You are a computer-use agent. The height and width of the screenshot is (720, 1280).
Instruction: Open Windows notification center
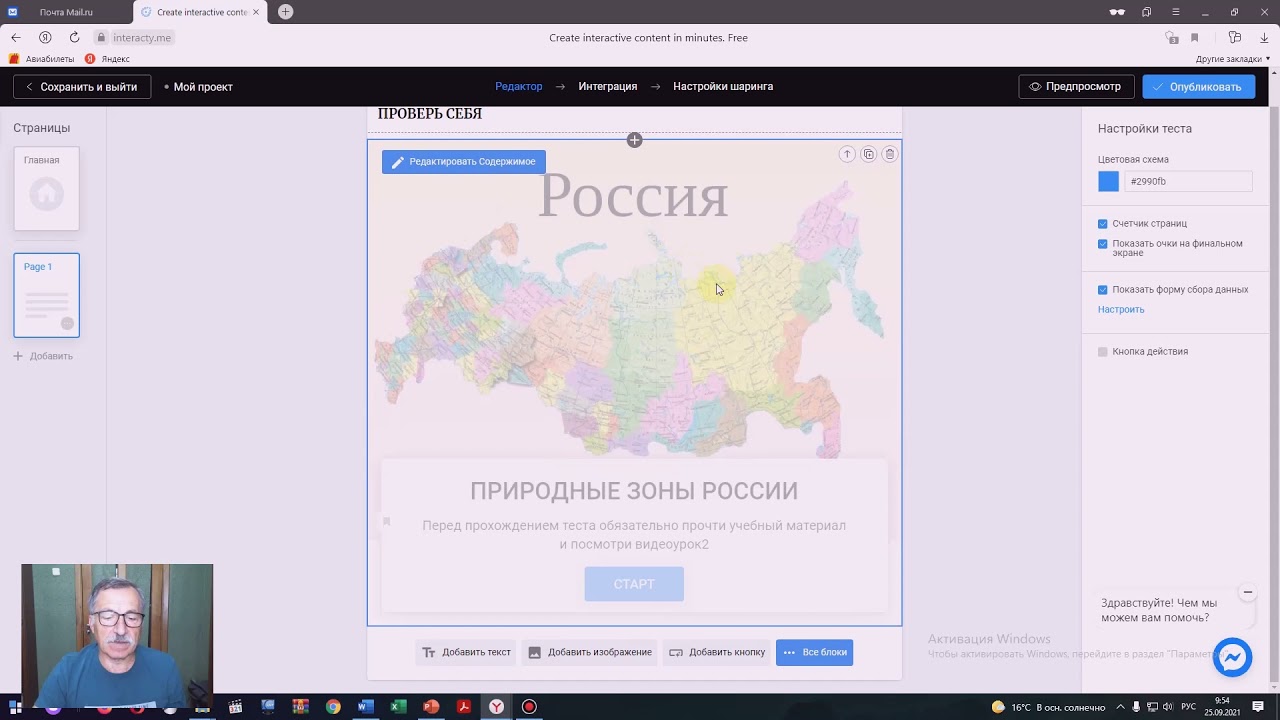[x=1258, y=707]
